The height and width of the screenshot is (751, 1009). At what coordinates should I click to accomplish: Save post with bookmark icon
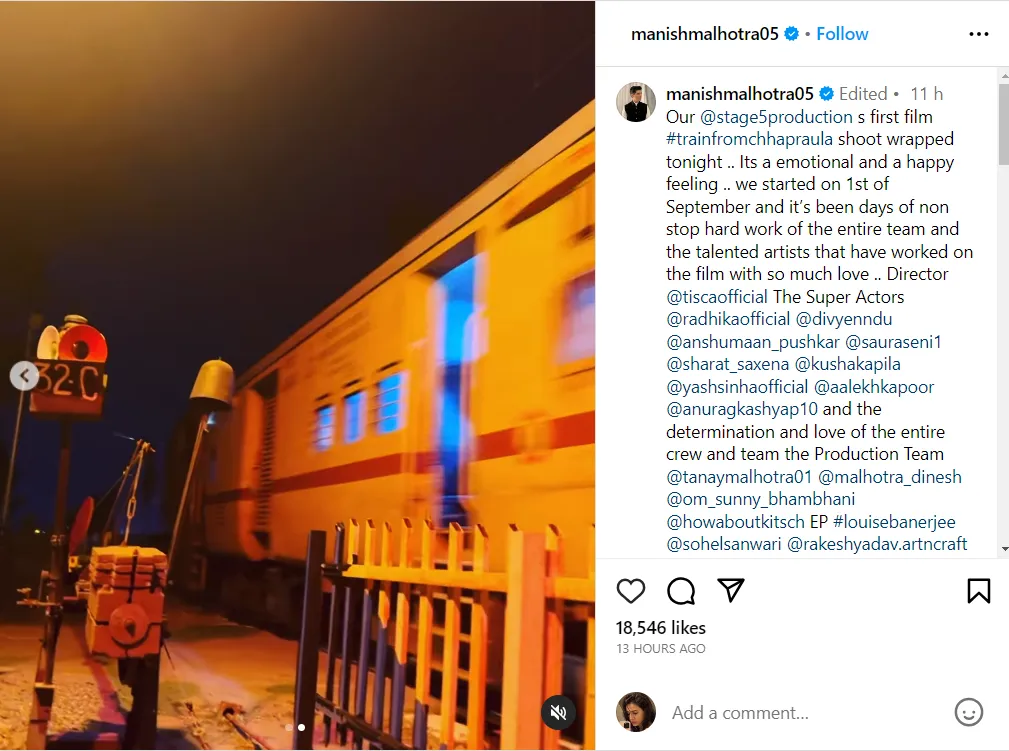pos(979,591)
